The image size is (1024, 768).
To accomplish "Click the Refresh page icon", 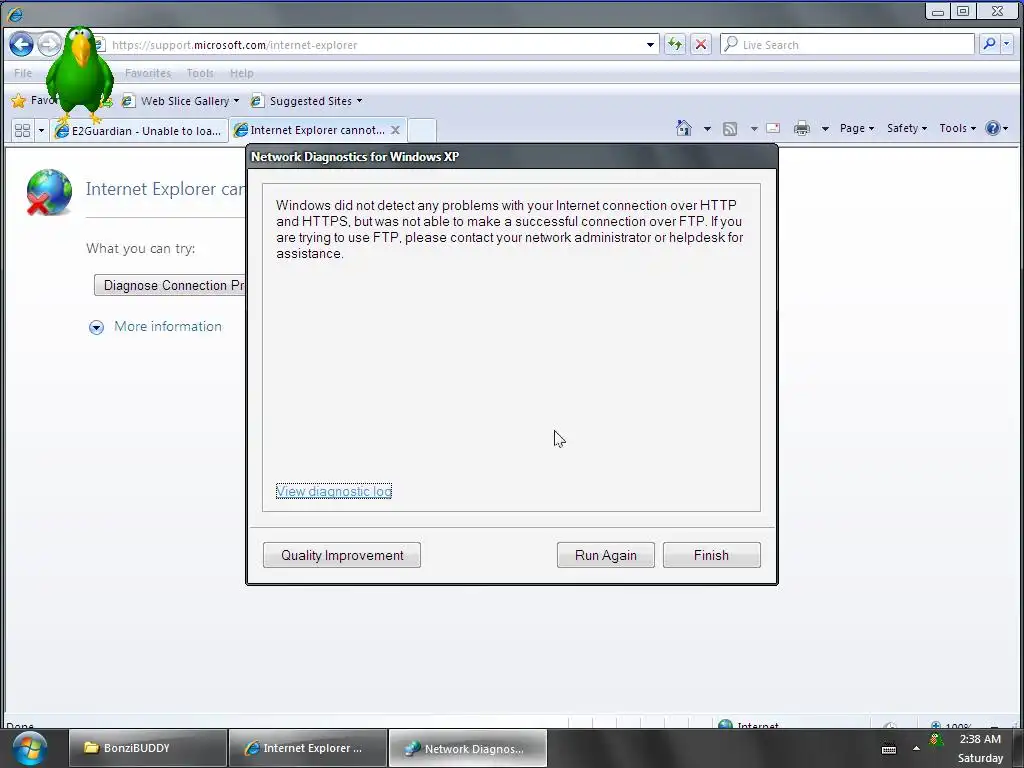I will [675, 44].
